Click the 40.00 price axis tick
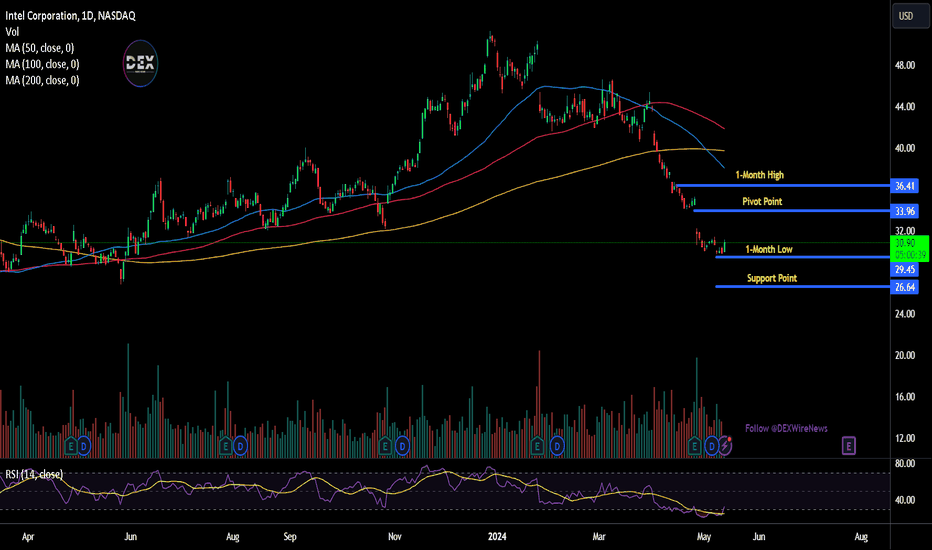The image size is (932, 550). tap(905, 149)
